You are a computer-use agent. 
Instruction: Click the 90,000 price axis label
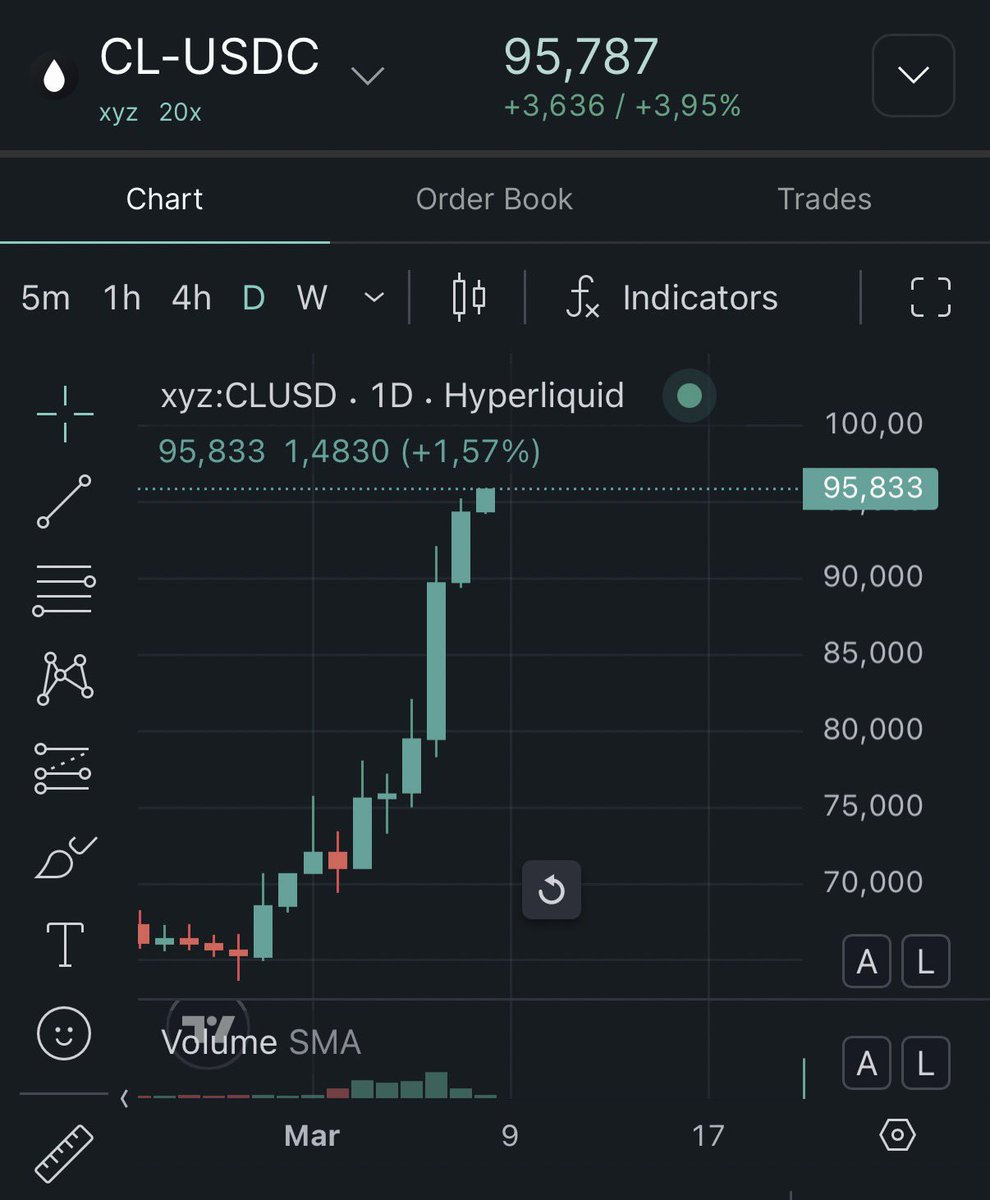click(x=873, y=576)
